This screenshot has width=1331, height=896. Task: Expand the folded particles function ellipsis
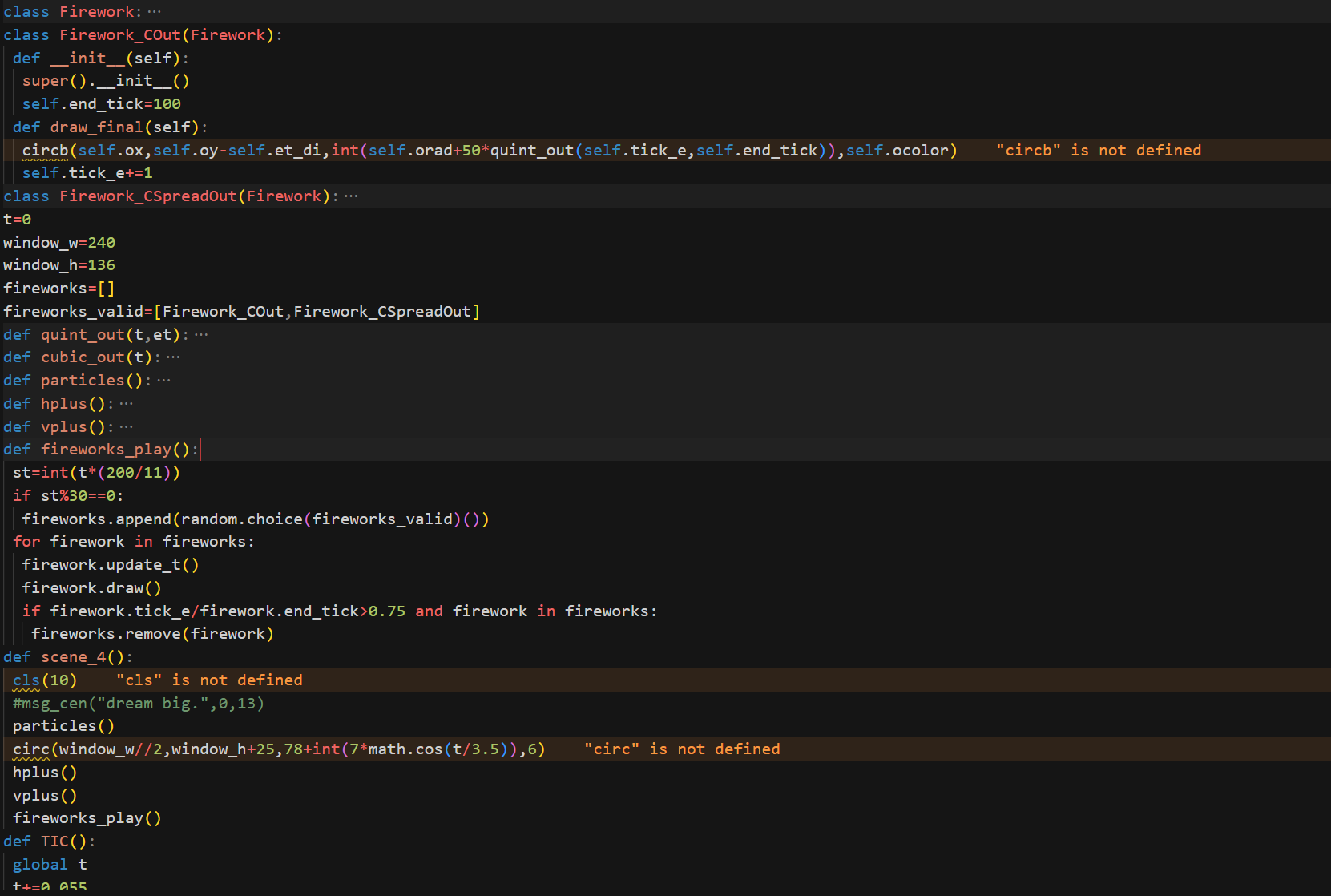[x=164, y=381]
